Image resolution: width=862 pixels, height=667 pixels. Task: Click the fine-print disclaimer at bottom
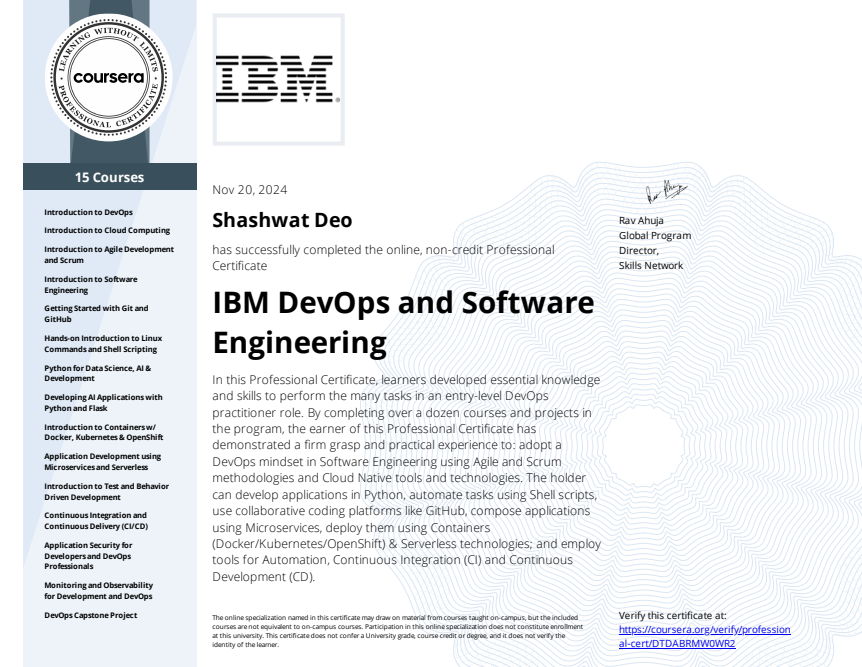pyautogui.click(x=397, y=631)
